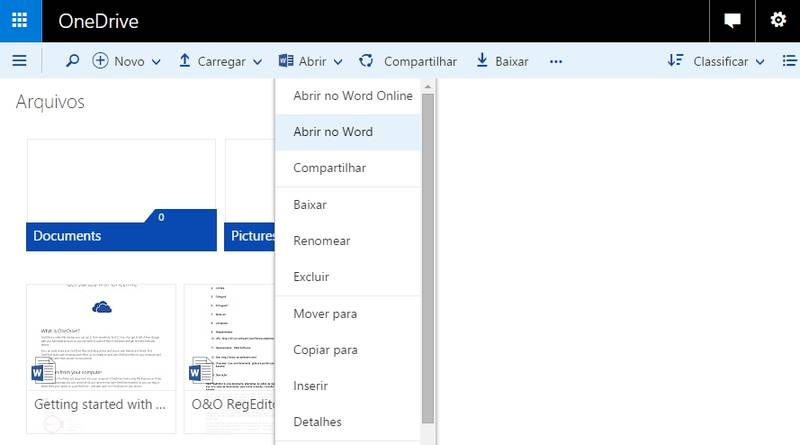Viewport: 800px width, 445px height.
Task: Click Compartilhar in the toolbar
Action: pyautogui.click(x=420, y=62)
